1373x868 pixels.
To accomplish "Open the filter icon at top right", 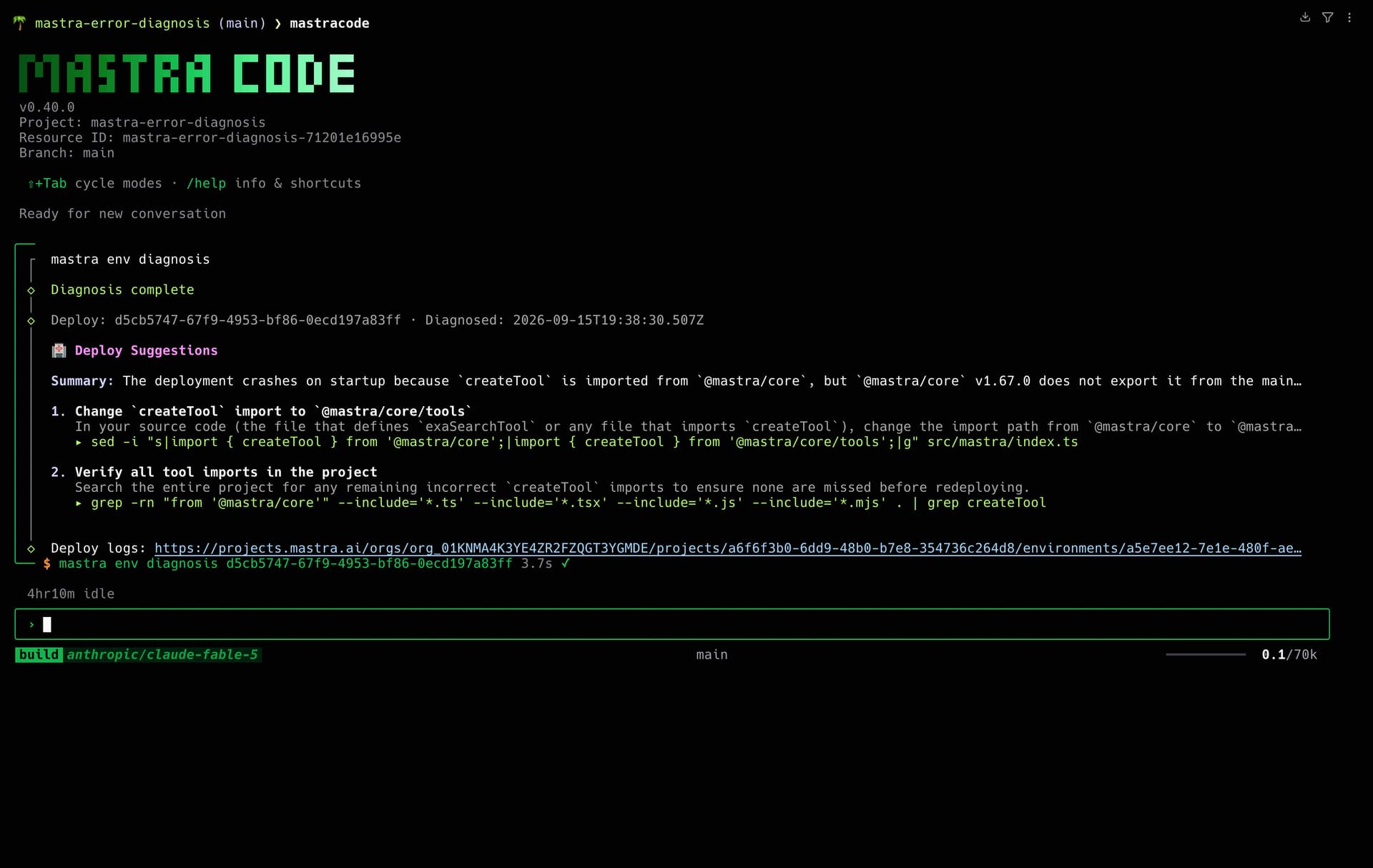I will 1327,17.
